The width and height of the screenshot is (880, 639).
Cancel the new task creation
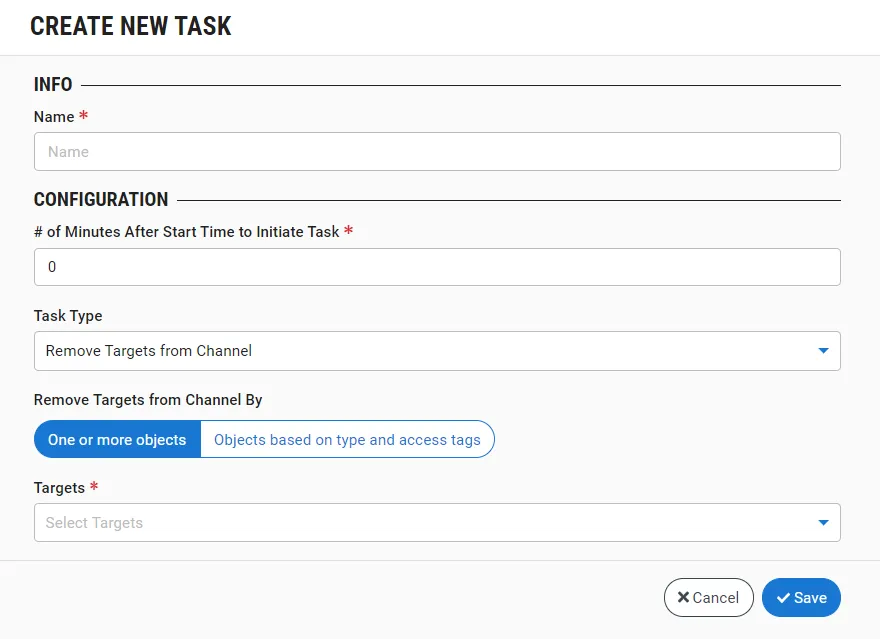point(708,597)
